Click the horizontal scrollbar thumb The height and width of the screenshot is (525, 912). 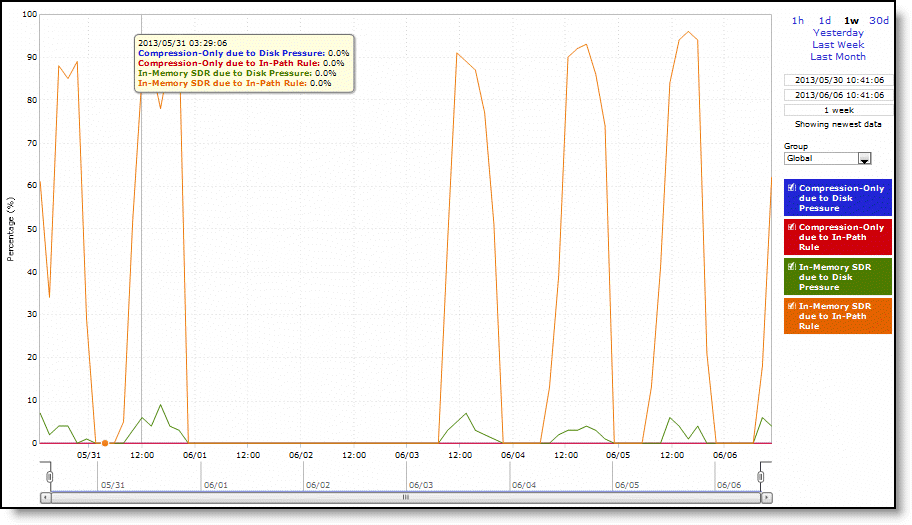[x=405, y=496]
